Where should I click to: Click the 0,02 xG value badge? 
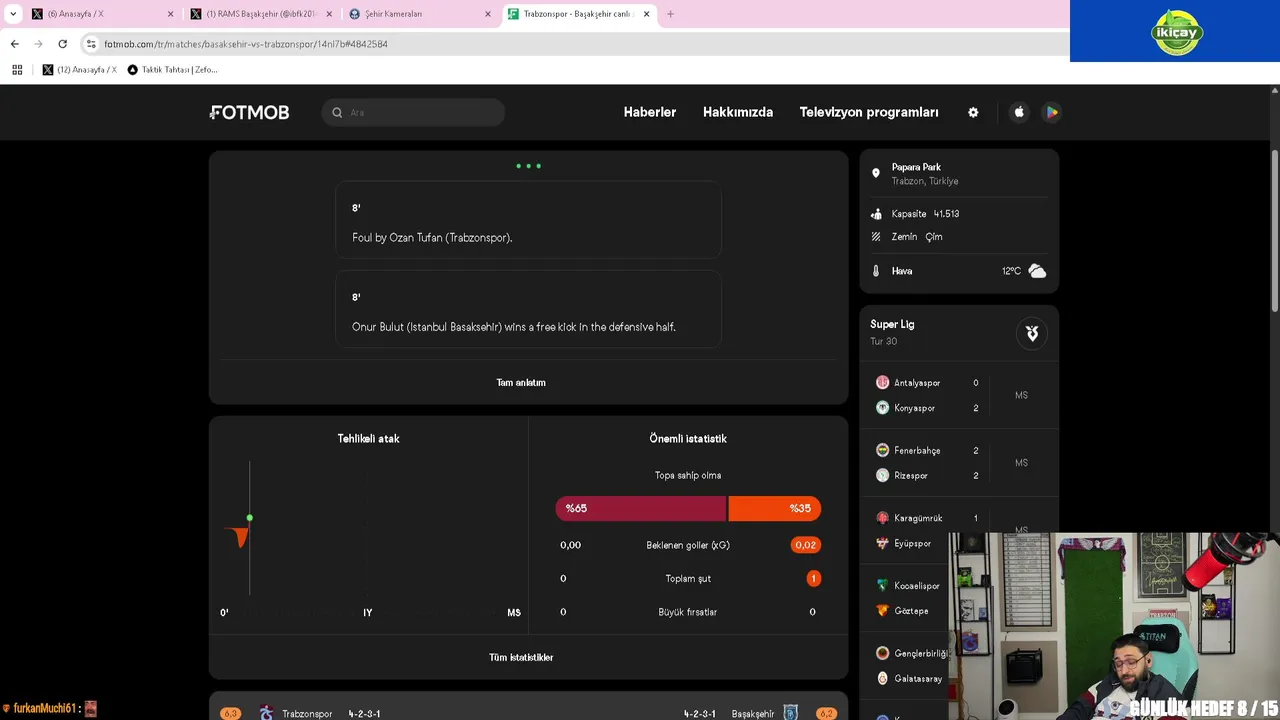(x=805, y=545)
